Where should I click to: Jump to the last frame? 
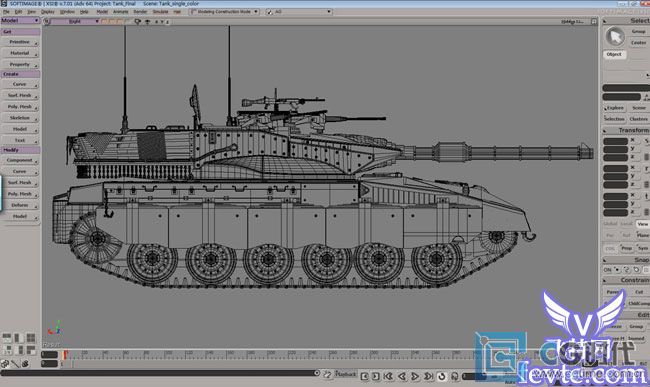click(x=428, y=376)
